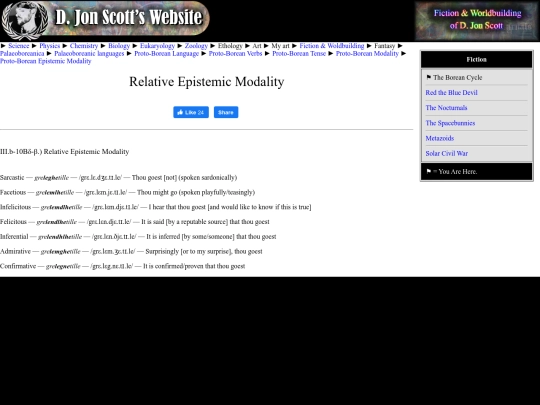Open Proto-Borean Epistemic Modality link

coord(45,61)
